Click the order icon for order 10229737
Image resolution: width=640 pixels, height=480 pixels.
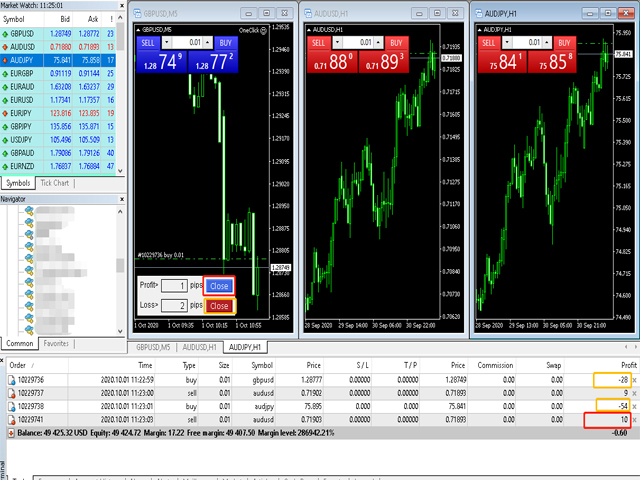(x=12, y=393)
